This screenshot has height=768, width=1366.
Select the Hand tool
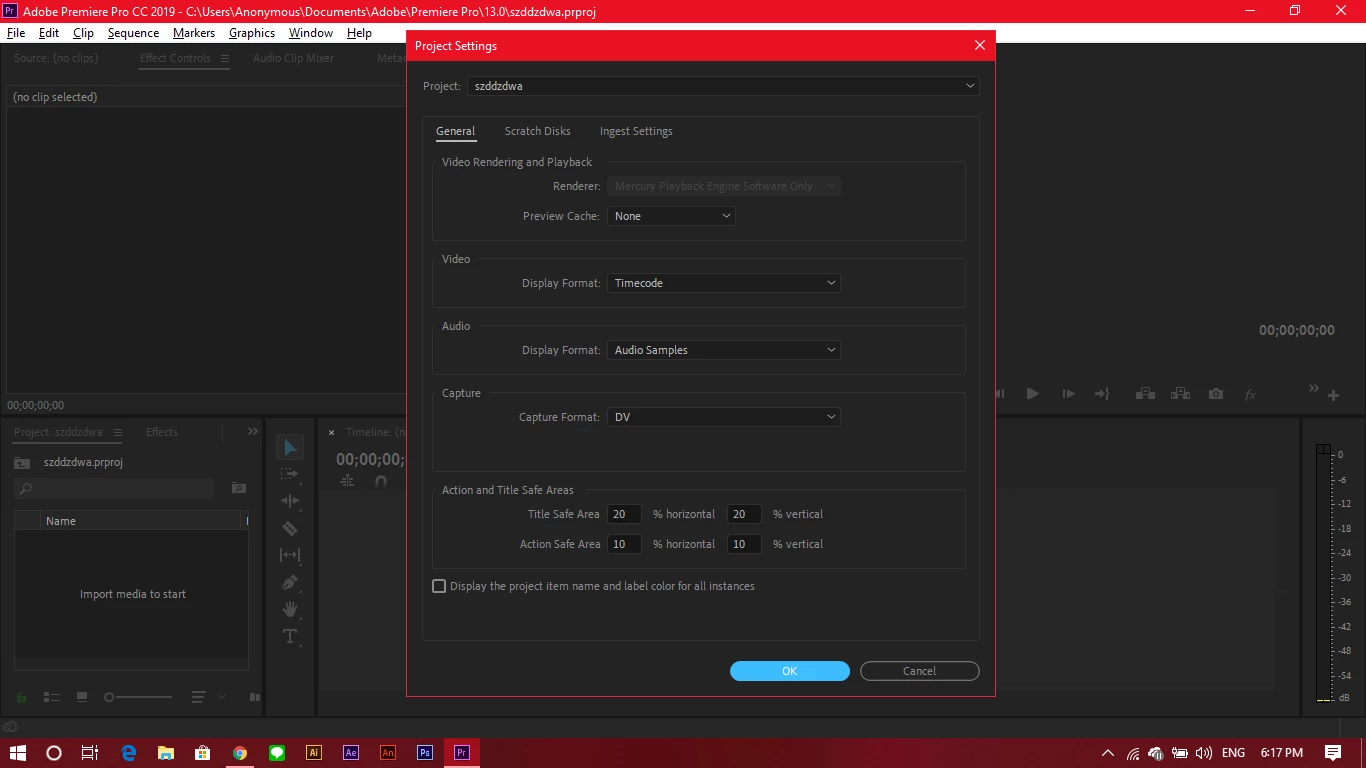pos(290,609)
